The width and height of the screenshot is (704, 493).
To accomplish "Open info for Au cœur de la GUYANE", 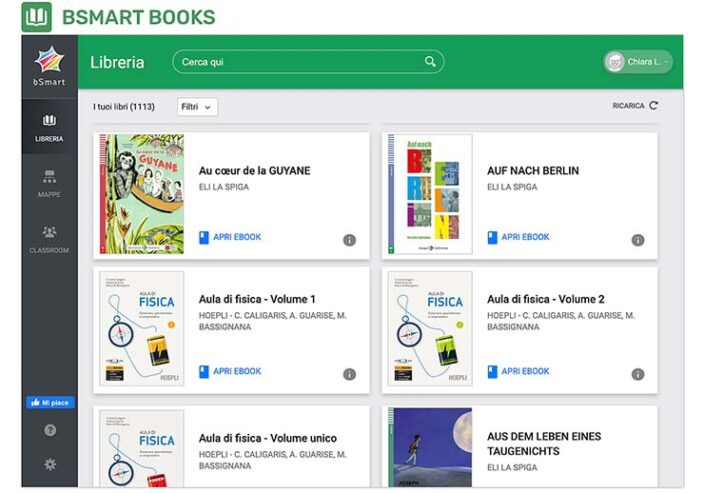I will click(x=349, y=240).
